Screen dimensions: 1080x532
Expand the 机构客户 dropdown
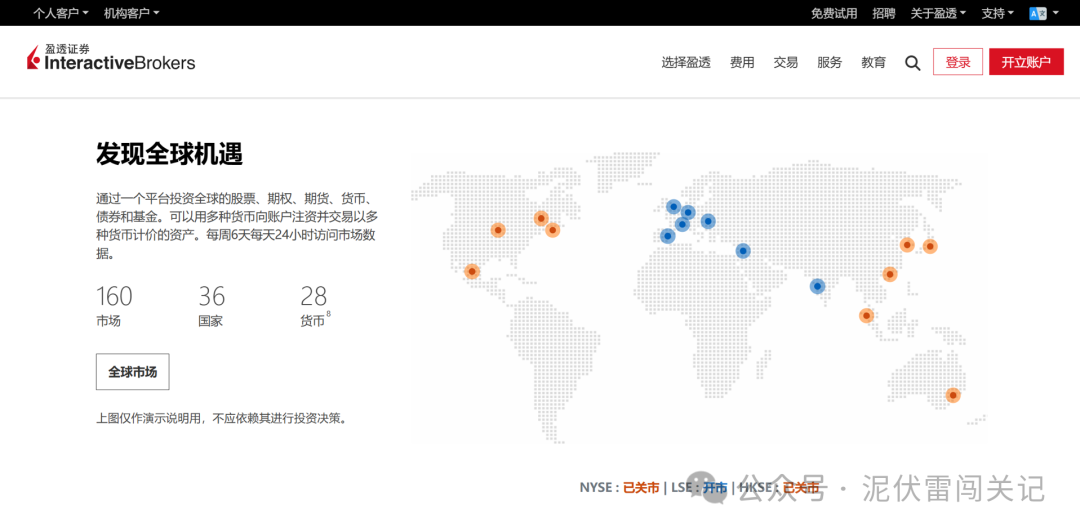click(132, 12)
